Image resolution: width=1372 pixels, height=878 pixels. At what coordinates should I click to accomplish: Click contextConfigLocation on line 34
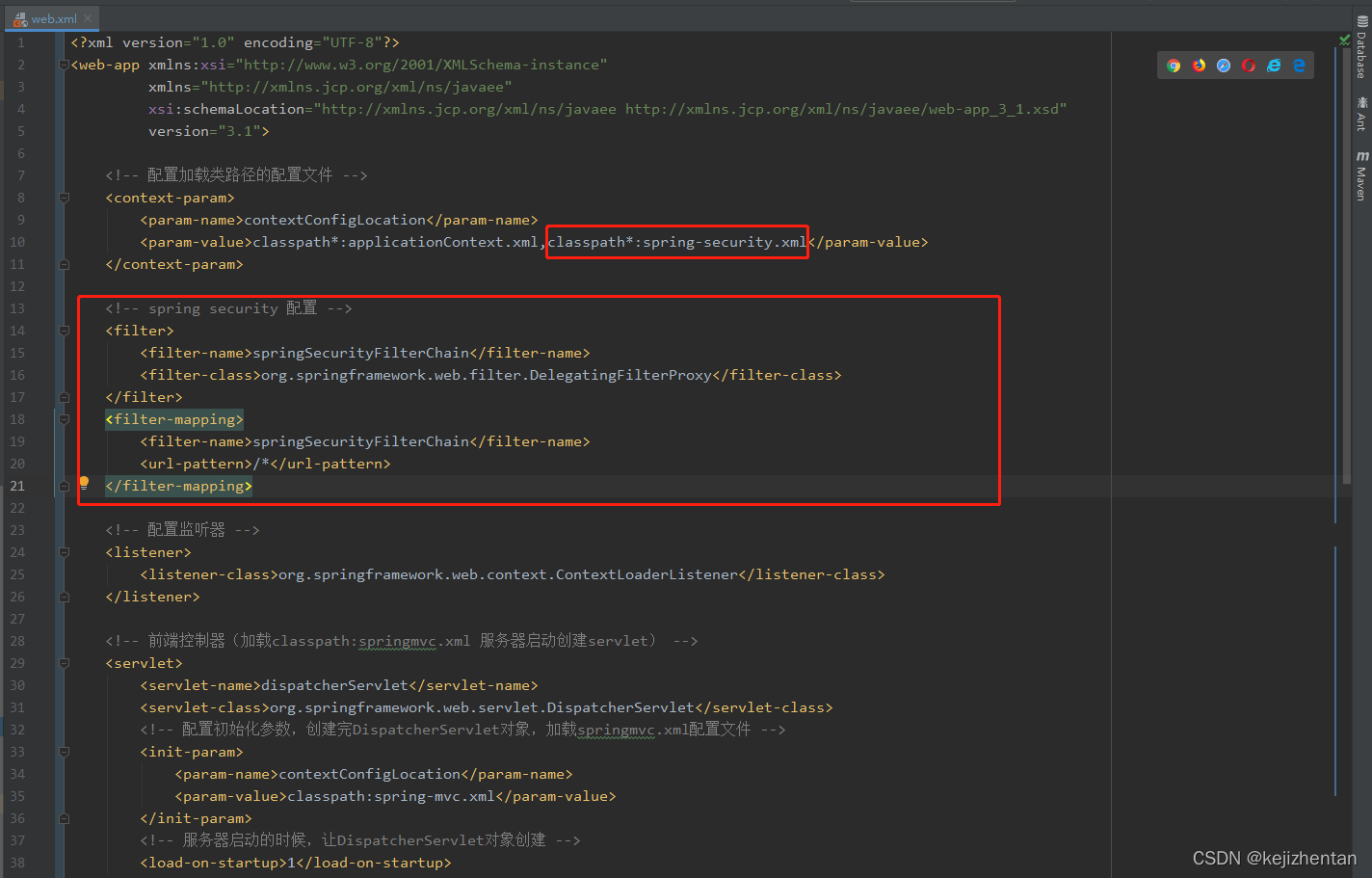(x=369, y=774)
